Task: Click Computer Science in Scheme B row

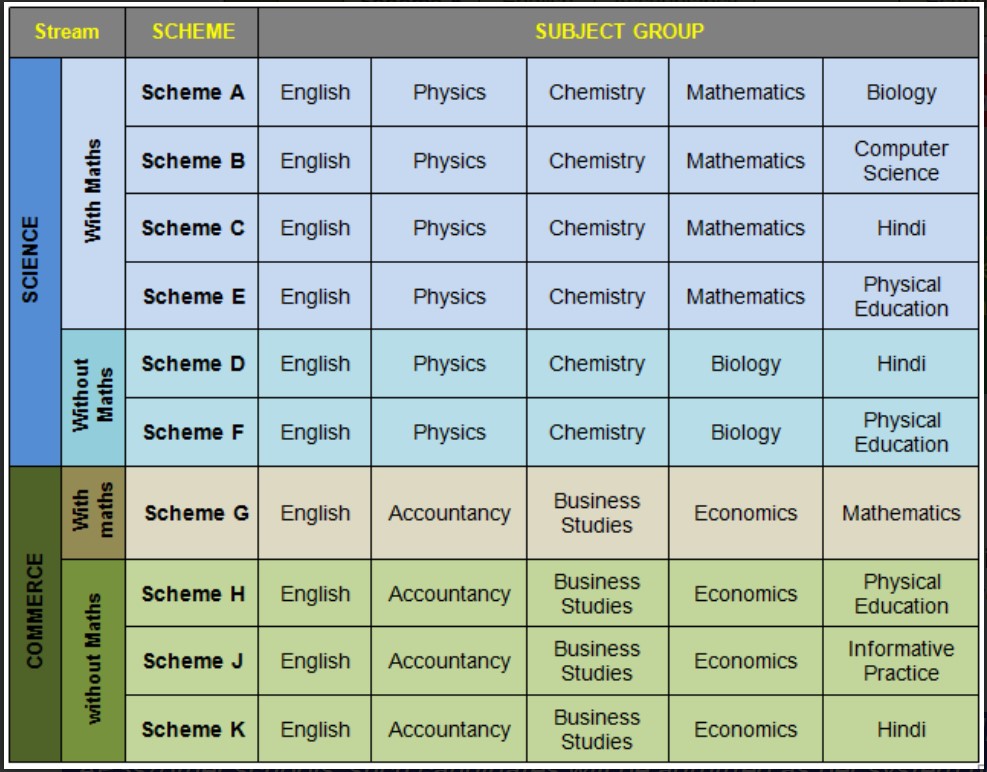Action: pos(900,160)
